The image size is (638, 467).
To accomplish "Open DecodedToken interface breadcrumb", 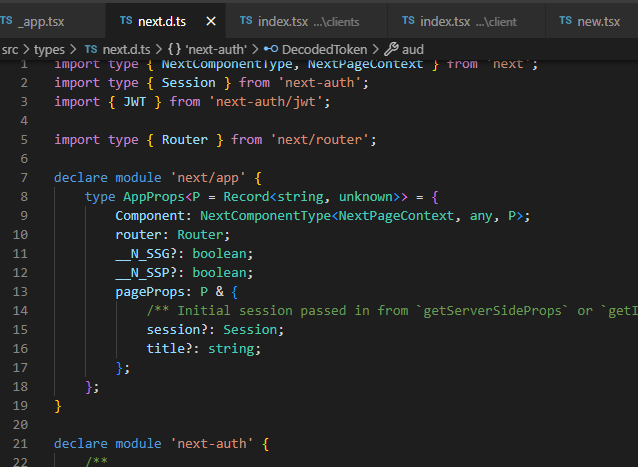I will (x=324, y=50).
